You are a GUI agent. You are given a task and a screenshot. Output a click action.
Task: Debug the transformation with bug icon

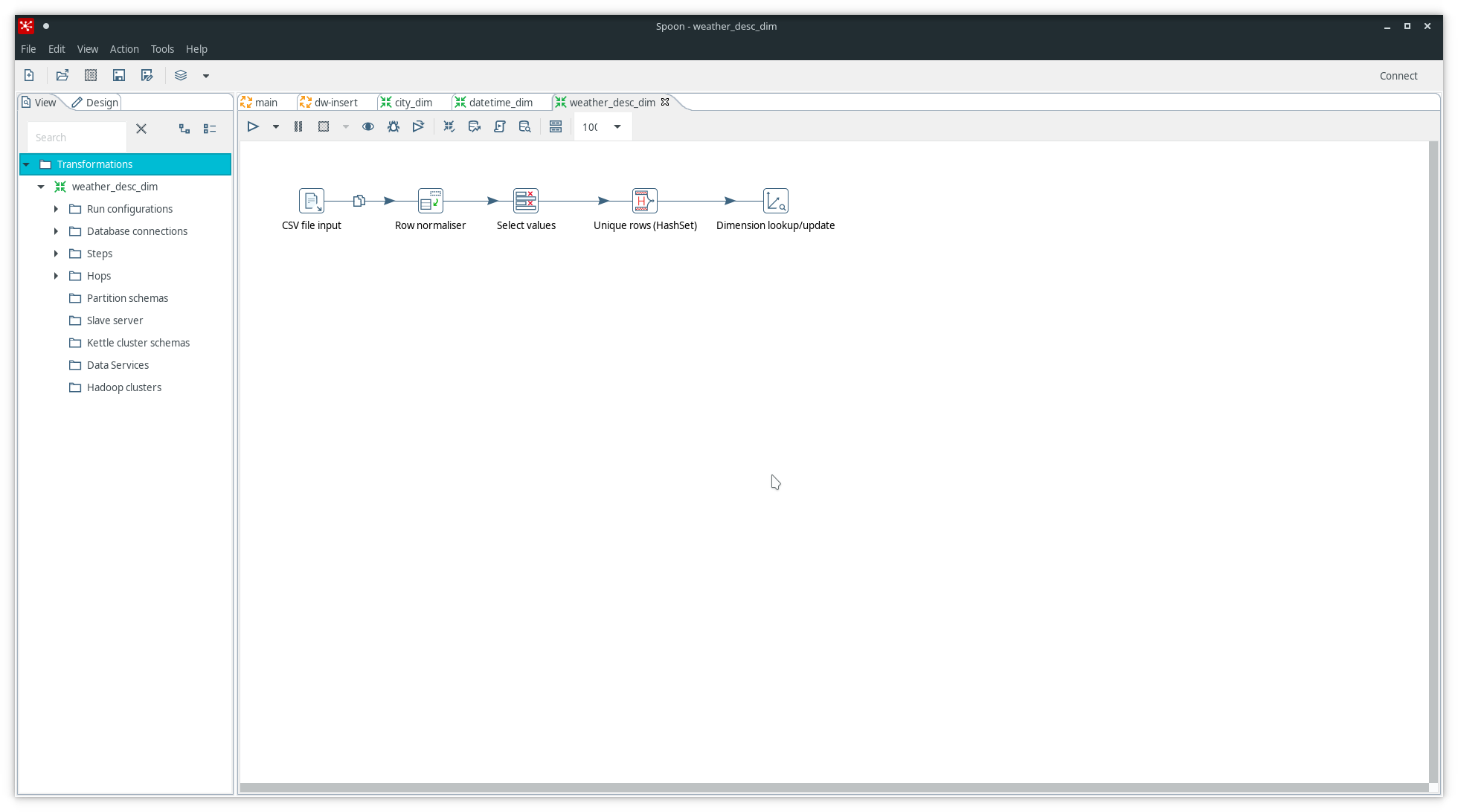394,126
